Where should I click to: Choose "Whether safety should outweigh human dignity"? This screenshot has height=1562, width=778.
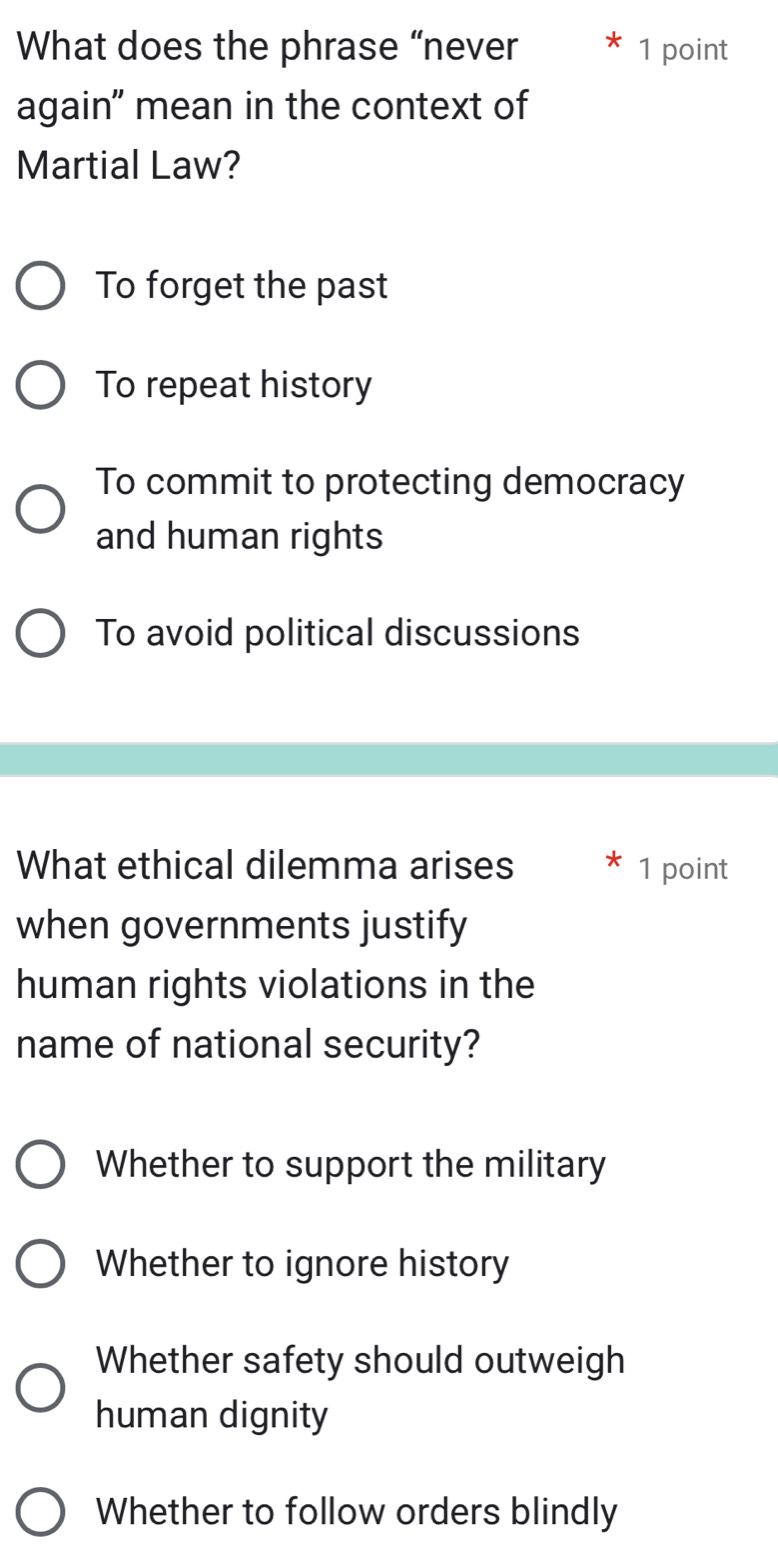[x=40, y=1388]
